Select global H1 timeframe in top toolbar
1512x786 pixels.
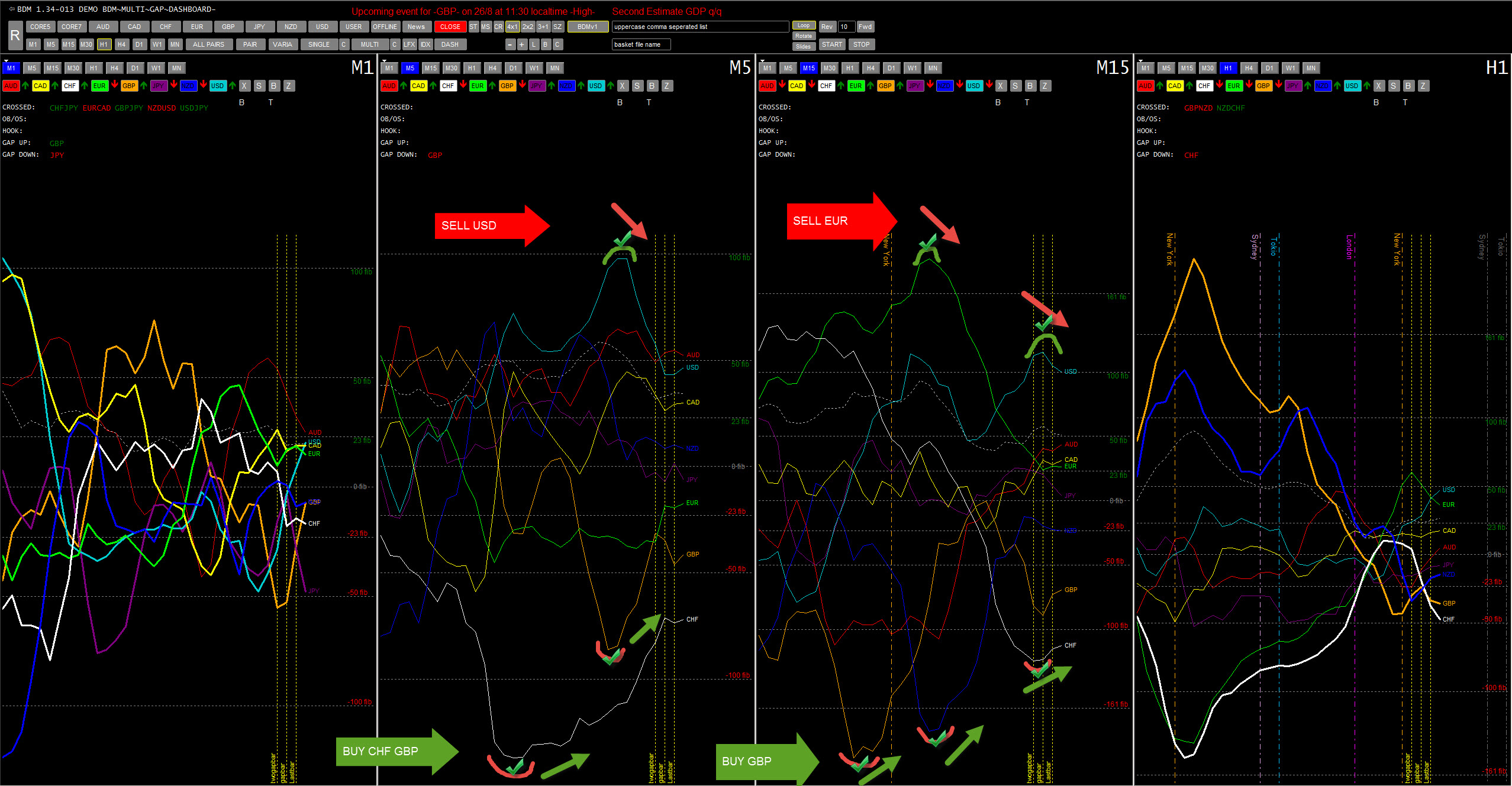pos(104,44)
